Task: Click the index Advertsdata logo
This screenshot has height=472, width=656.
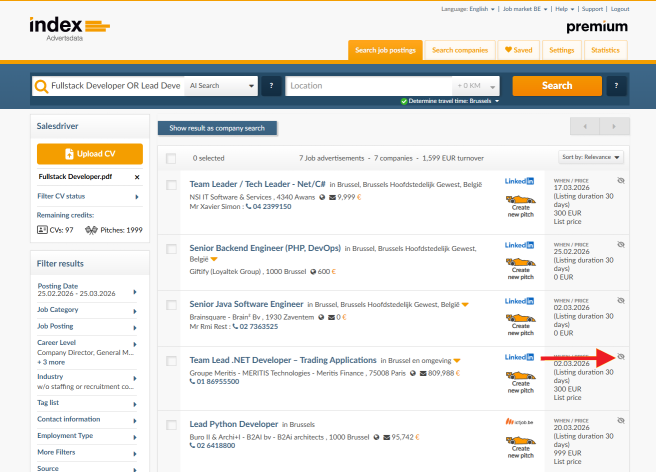Action: coord(69,28)
